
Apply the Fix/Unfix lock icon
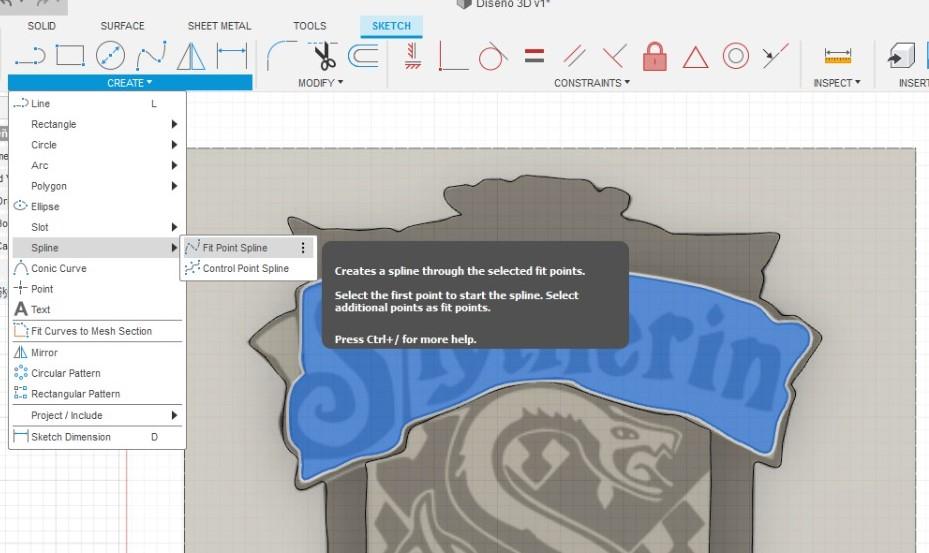pos(655,56)
